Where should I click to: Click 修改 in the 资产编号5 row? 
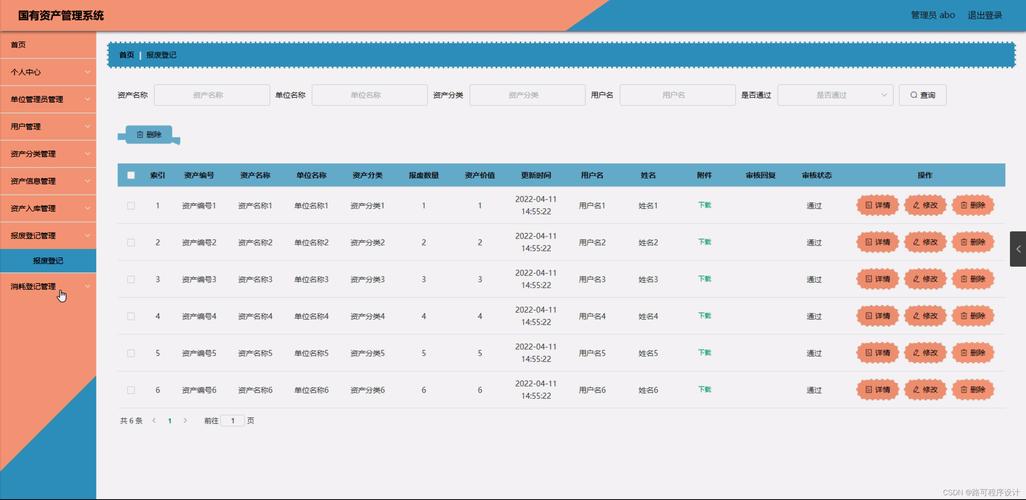tap(925, 353)
